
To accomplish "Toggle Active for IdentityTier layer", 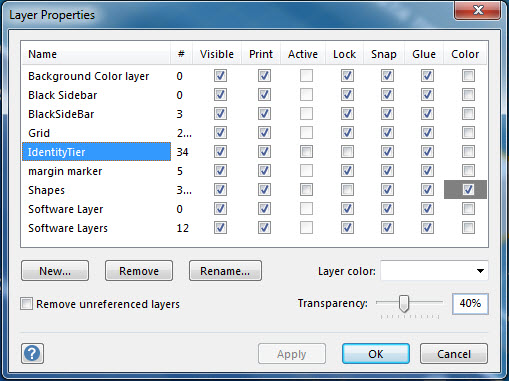I will [306, 152].
